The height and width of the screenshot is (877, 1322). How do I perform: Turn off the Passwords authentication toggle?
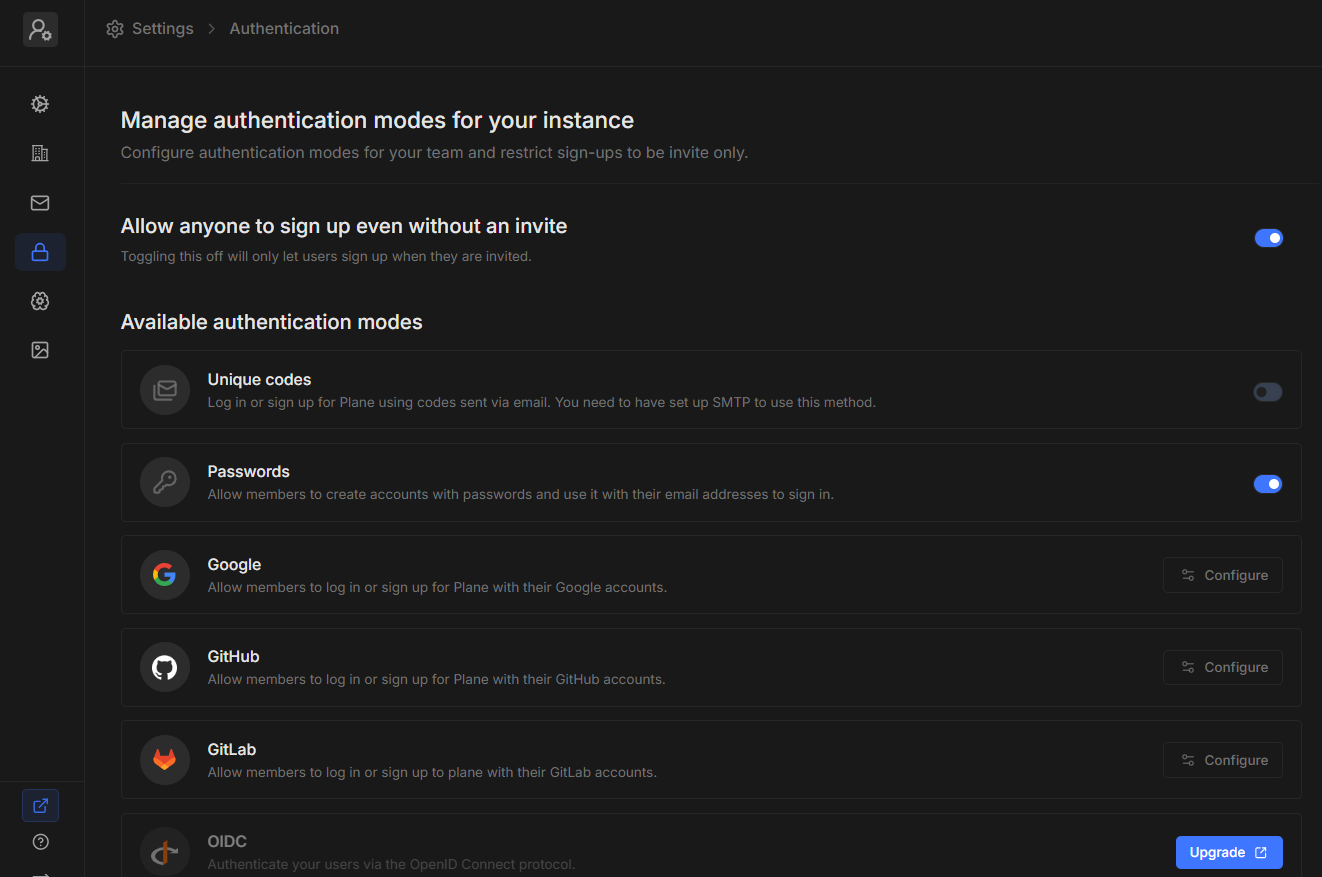coord(1267,484)
